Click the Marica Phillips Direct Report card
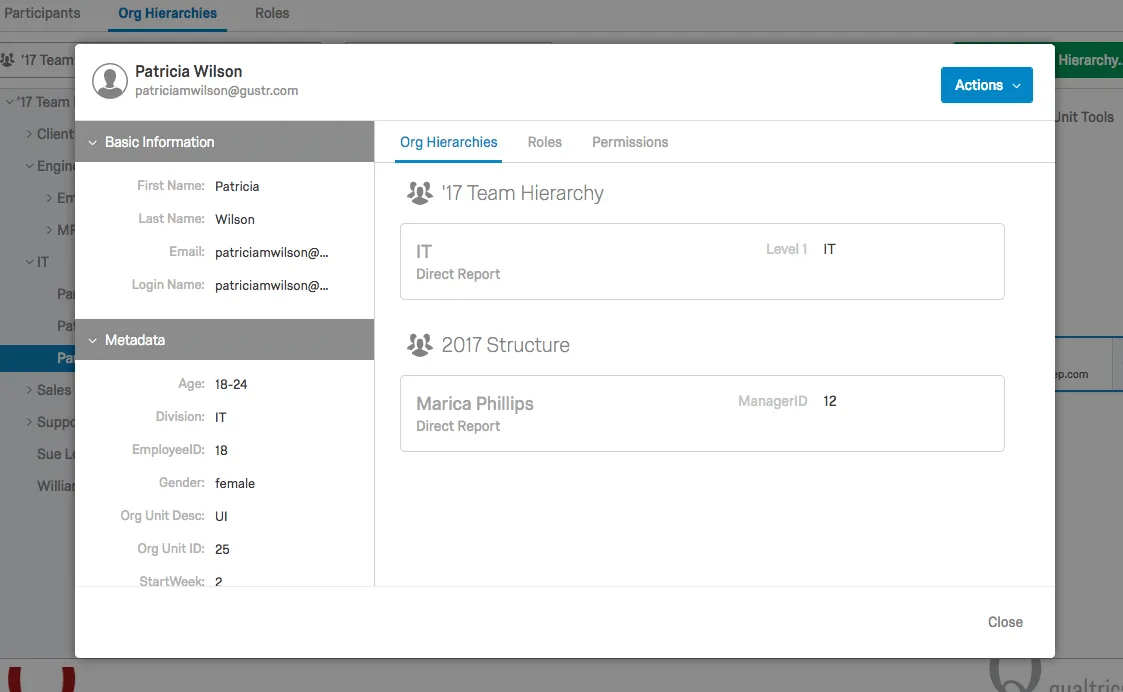The height and width of the screenshot is (692, 1123). click(x=701, y=413)
